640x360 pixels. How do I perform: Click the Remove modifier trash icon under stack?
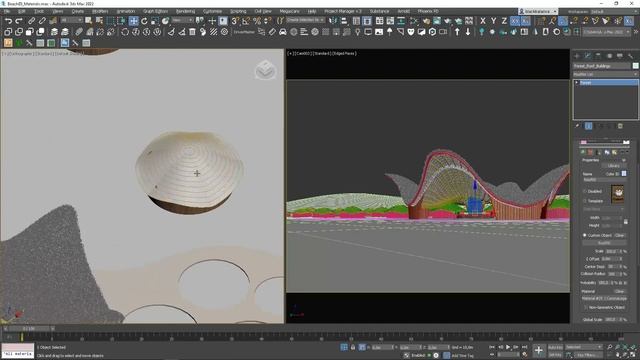[620, 126]
